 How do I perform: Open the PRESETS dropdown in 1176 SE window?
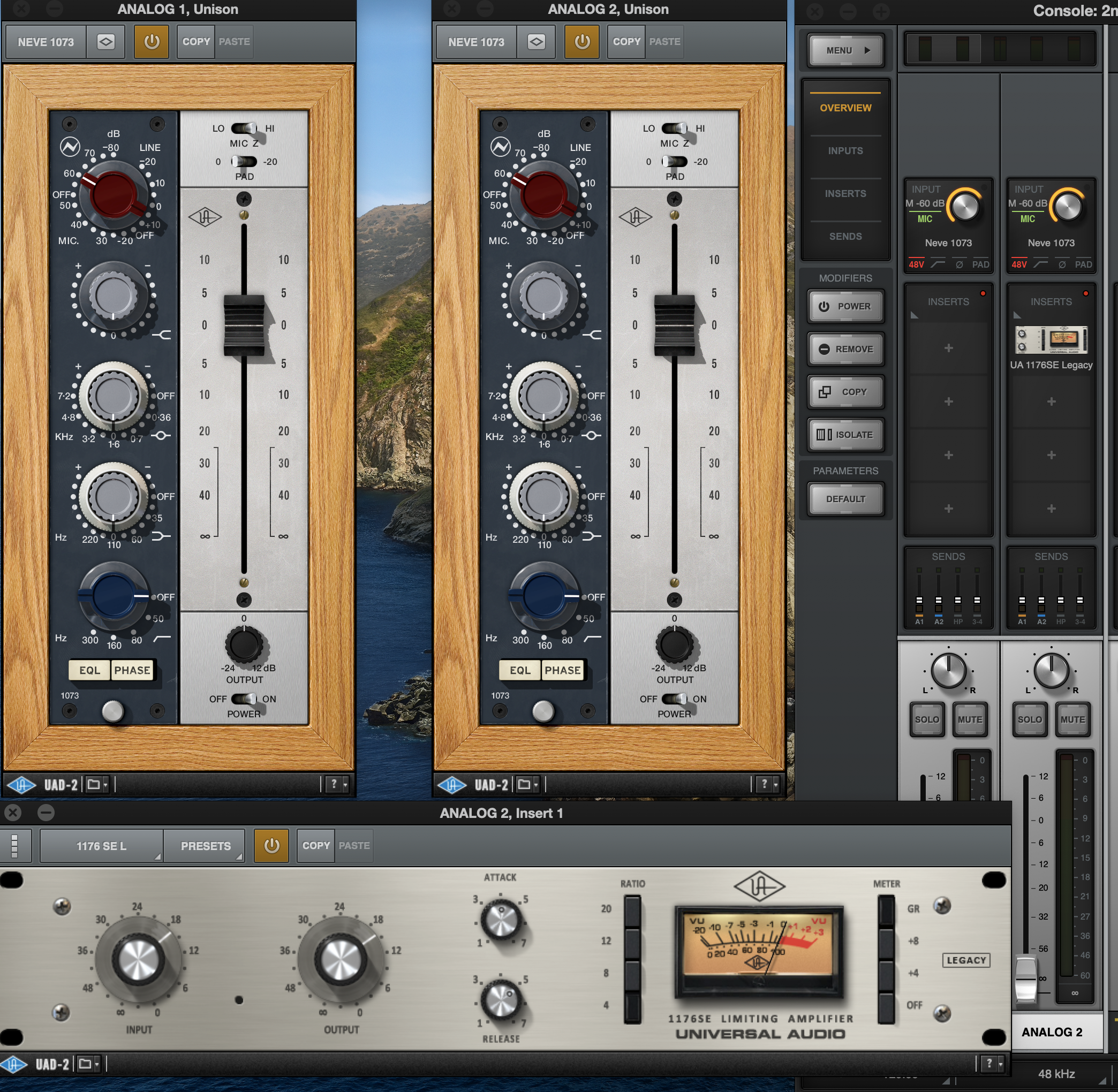coord(205,845)
